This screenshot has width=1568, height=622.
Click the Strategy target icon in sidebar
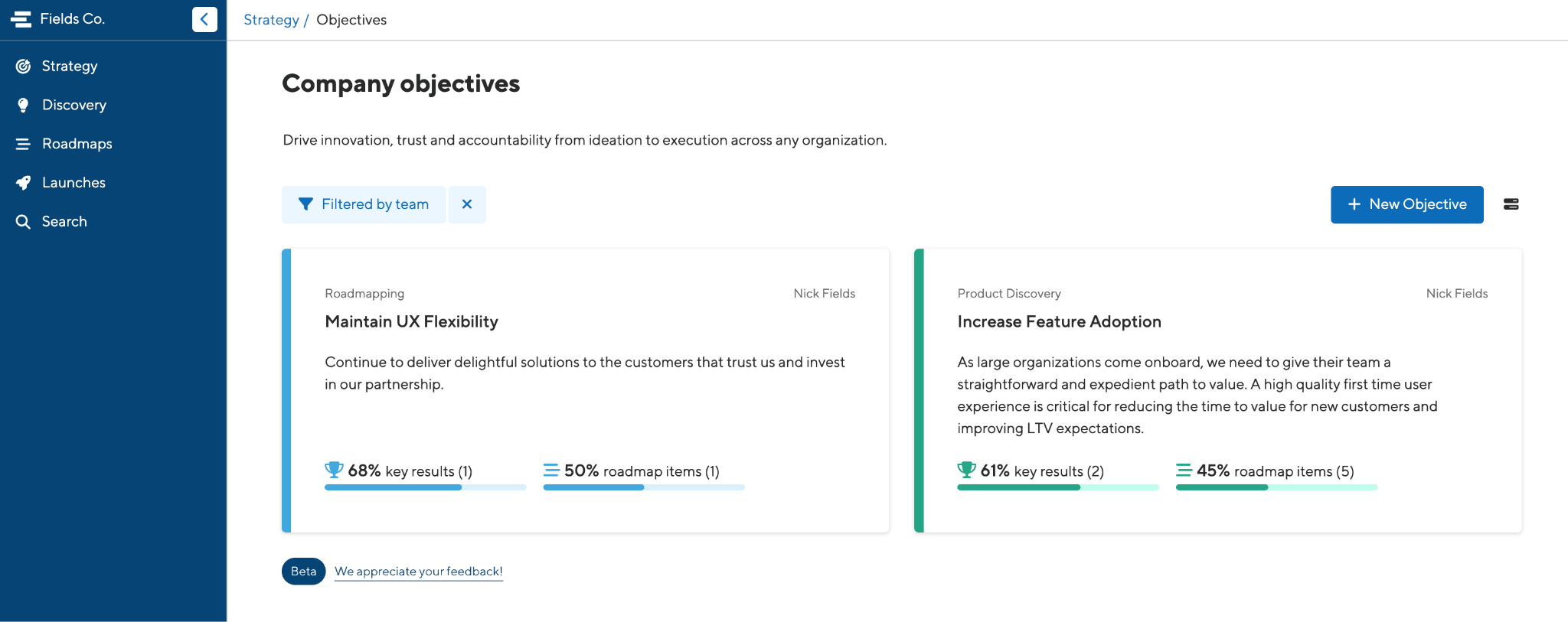[x=24, y=67]
